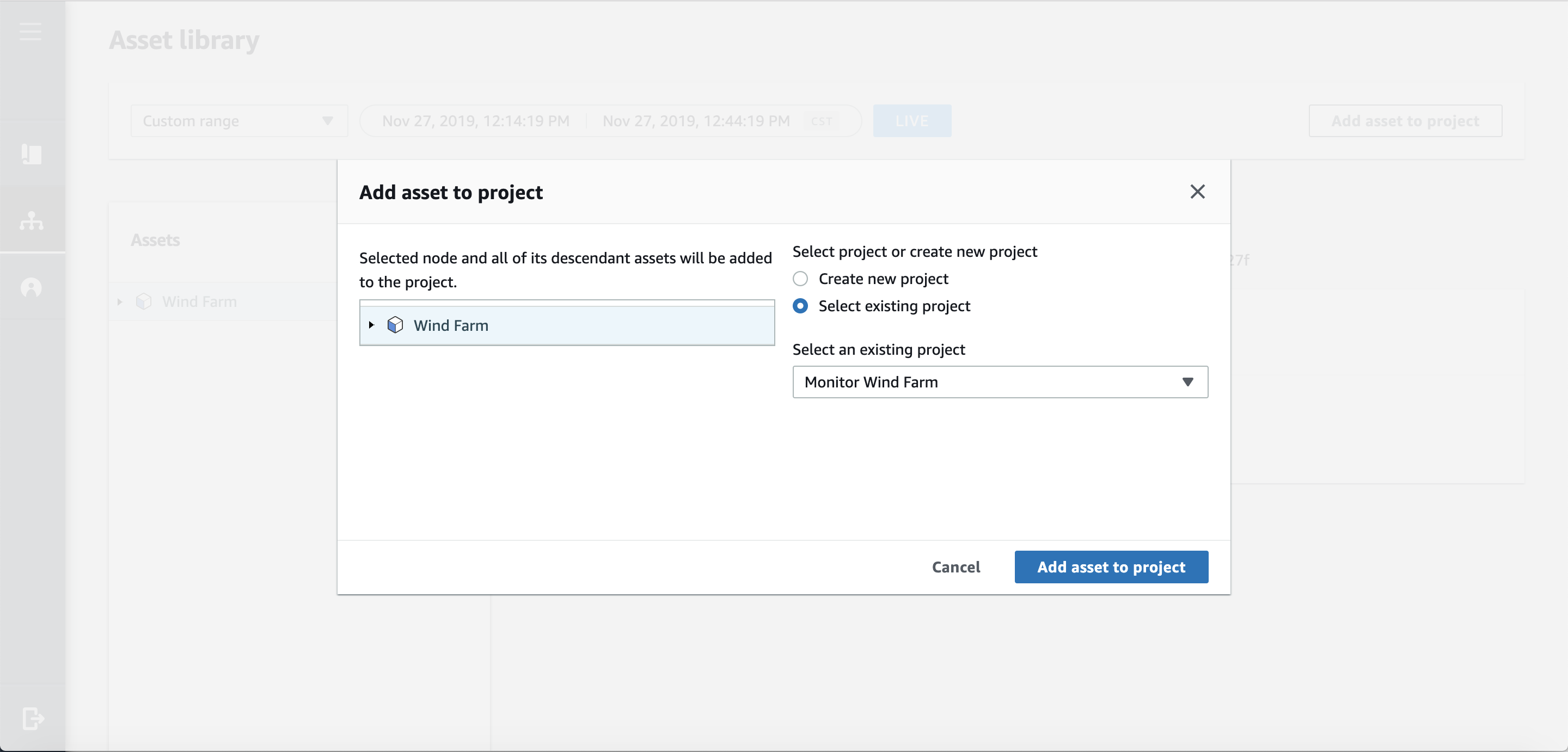Click the user profile sidebar icon

pos(32,287)
